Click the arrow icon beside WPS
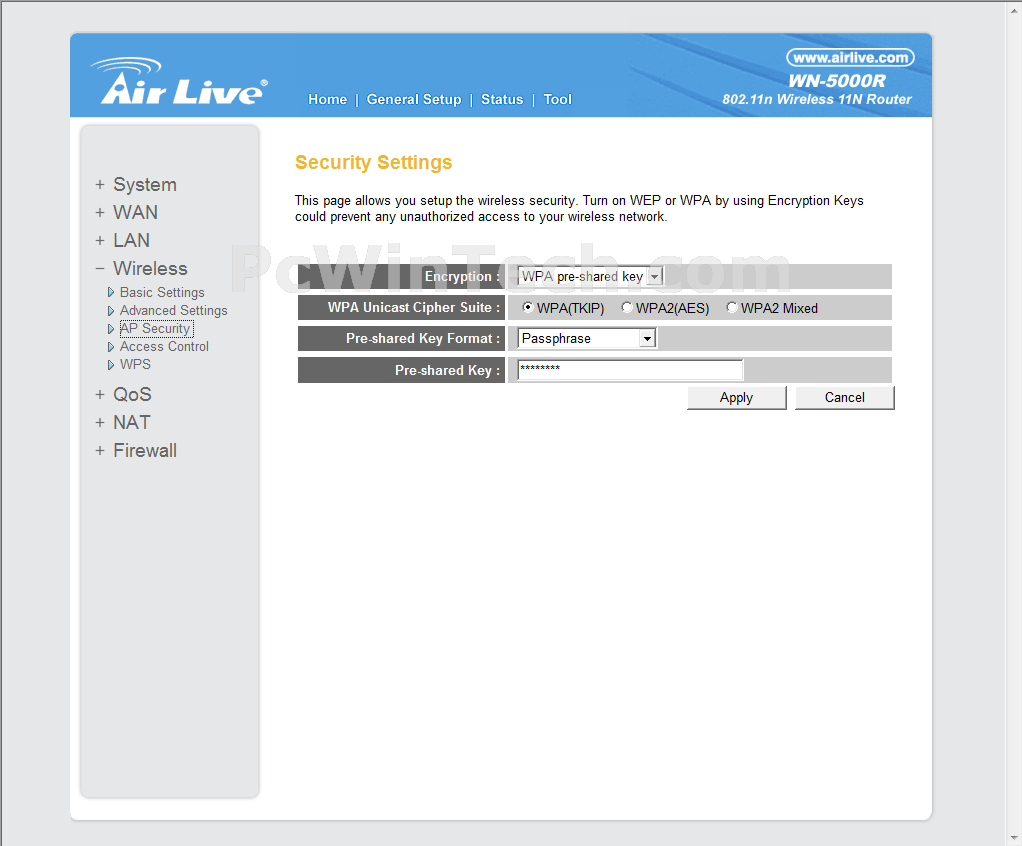 [111, 364]
